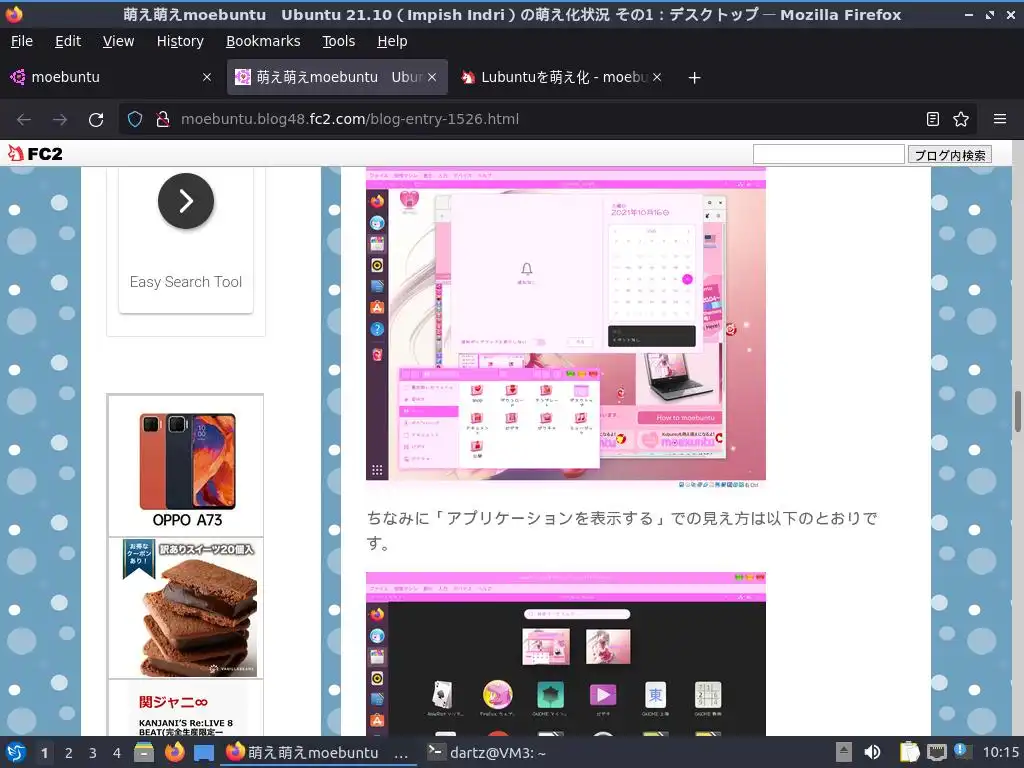Screen dimensions: 1024x768
Task: Focus the blog search input field
Action: pos(828,154)
